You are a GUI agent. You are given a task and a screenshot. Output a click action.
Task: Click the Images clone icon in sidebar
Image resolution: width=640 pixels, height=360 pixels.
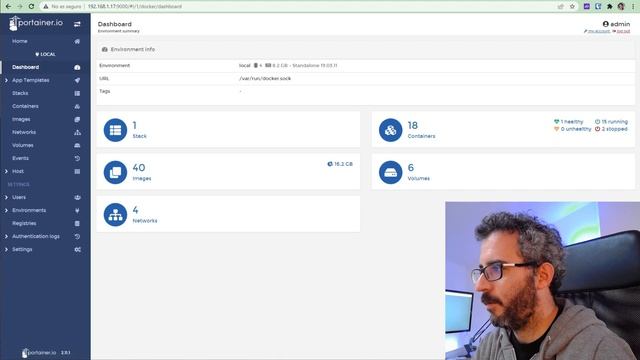pos(77,120)
